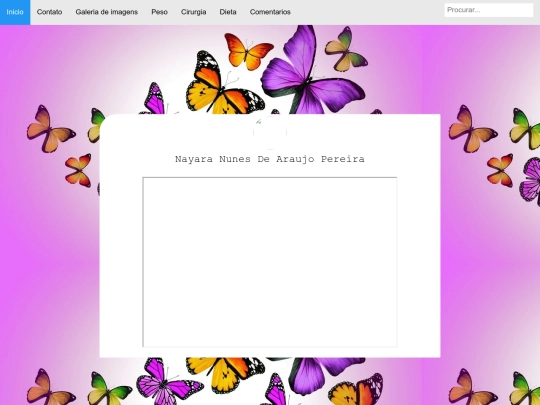Click inside the large empty content frame
The image size is (540, 405).
(x=270, y=262)
